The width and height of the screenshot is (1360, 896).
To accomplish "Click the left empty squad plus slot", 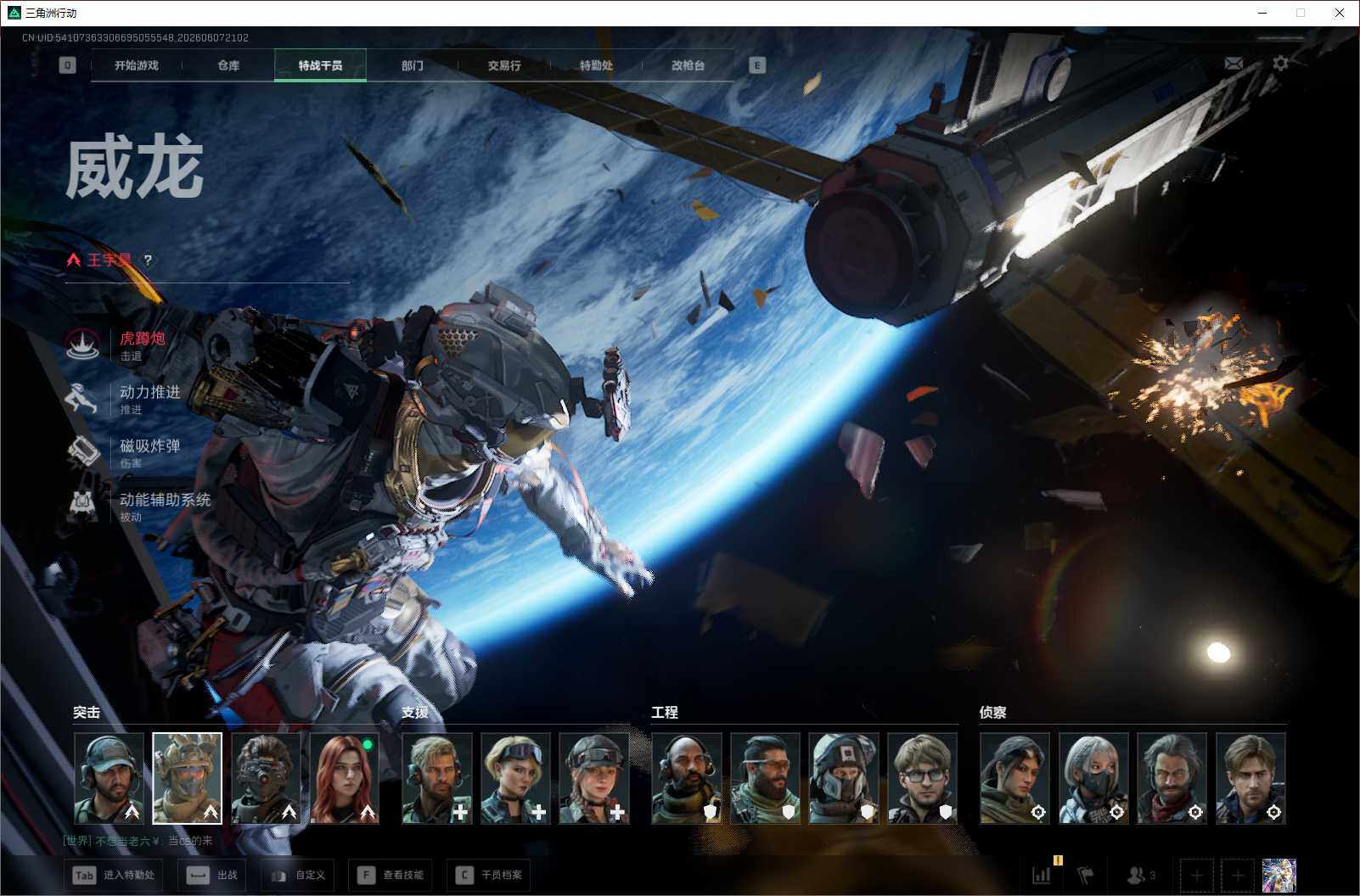I will click(1197, 875).
